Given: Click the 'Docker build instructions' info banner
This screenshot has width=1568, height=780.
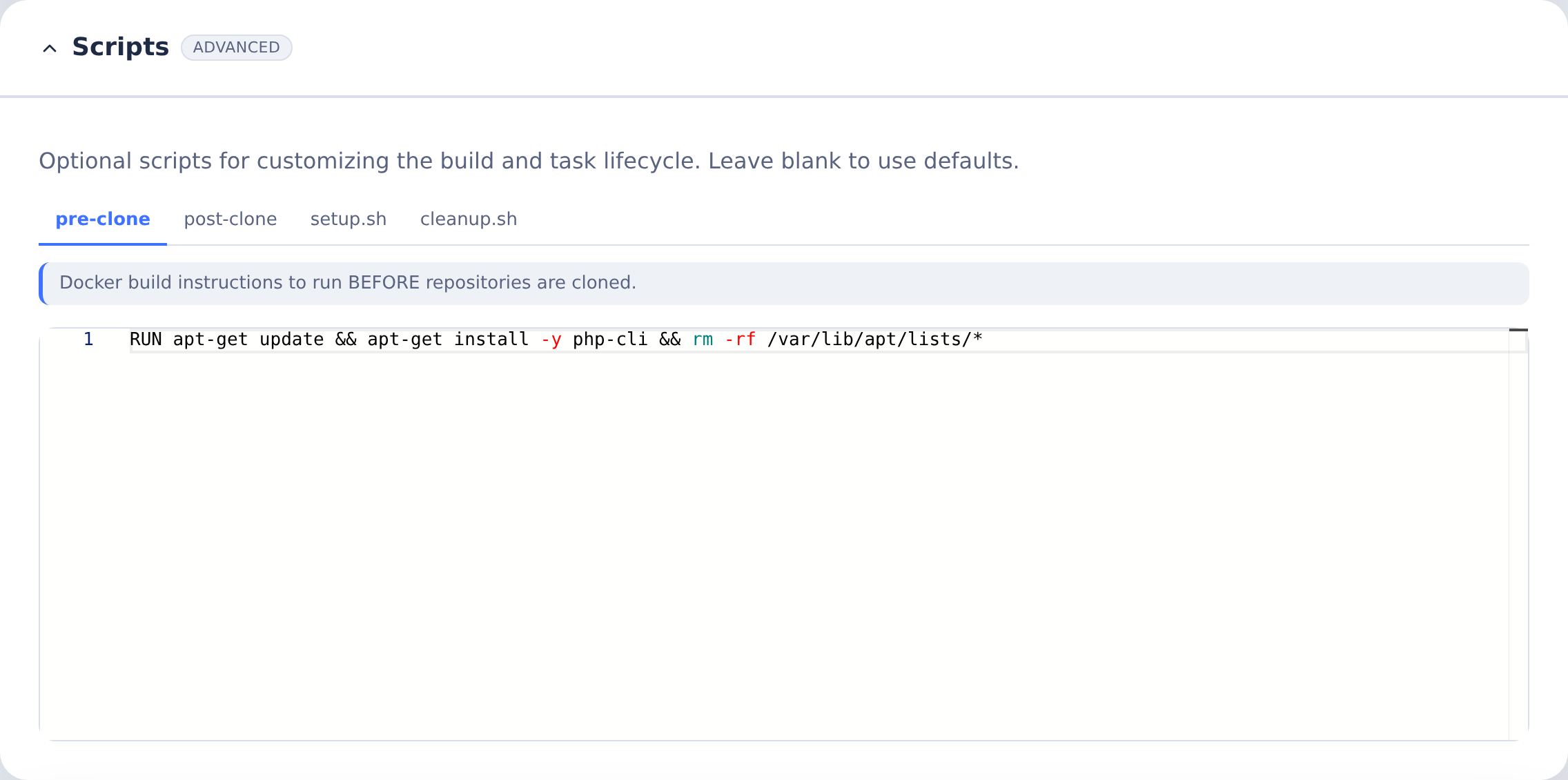Looking at the screenshot, I should tap(784, 283).
